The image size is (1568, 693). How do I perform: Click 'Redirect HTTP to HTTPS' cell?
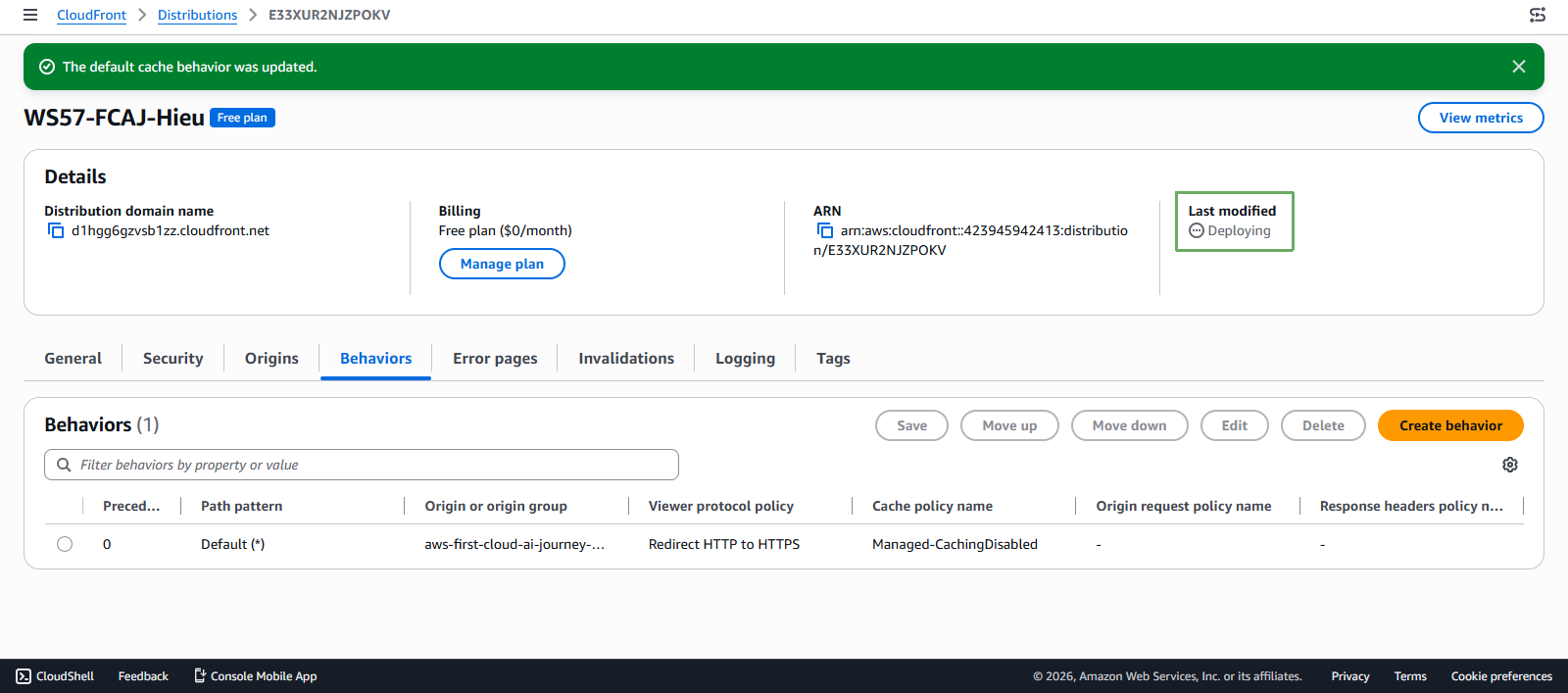[724, 544]
